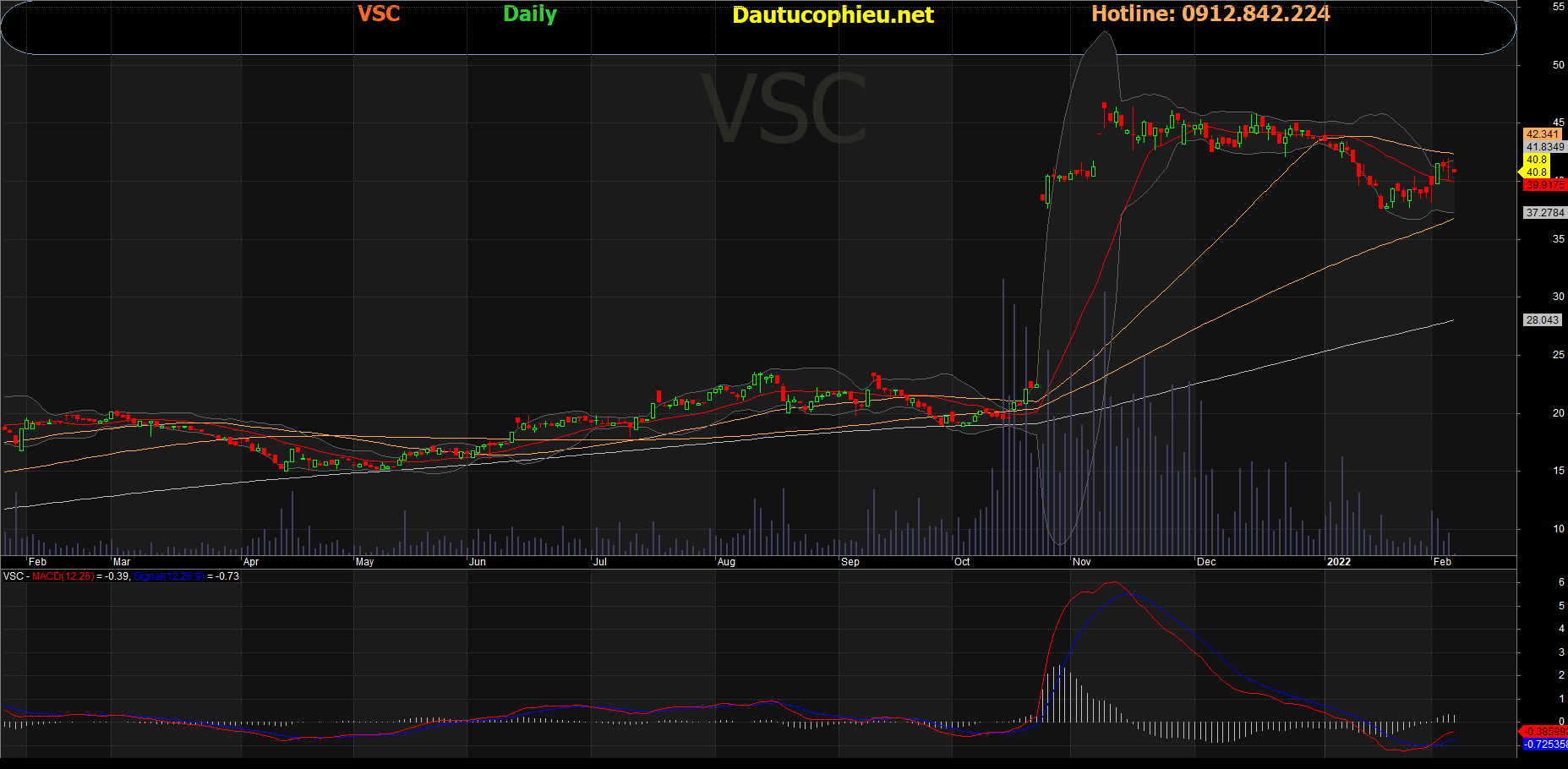Open the Dautucophieu.net website link

[833, 15]
